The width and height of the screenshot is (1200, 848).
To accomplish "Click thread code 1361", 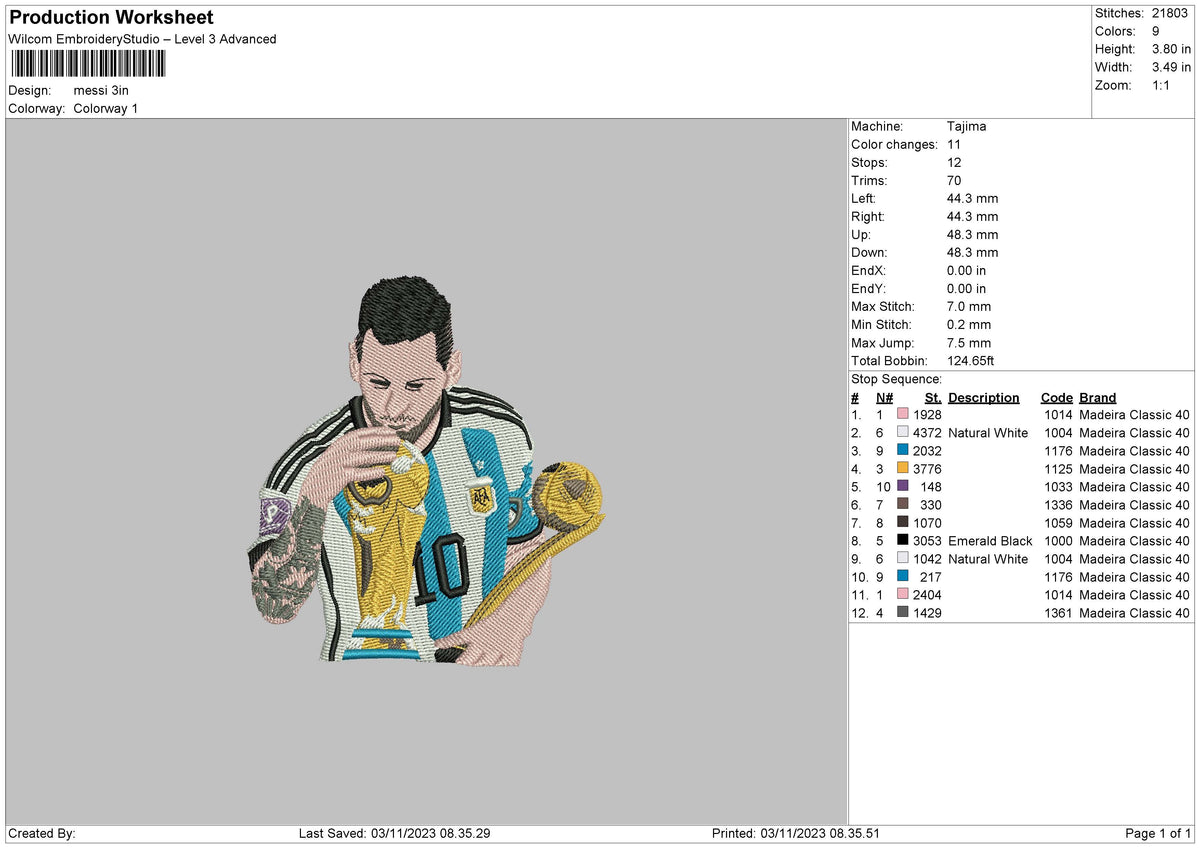I will (1058, 613).
